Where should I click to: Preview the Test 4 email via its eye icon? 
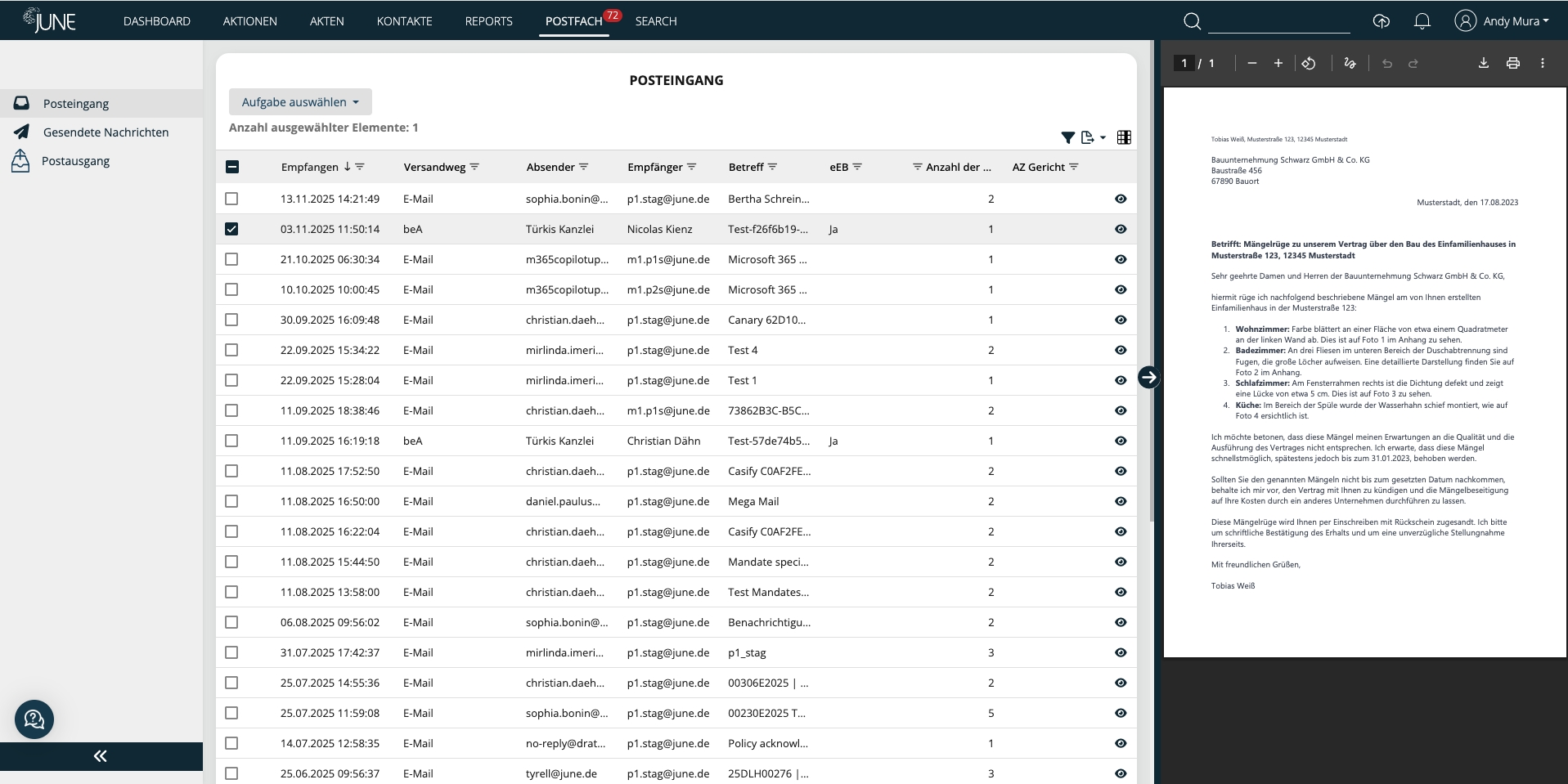(1121, 350)
